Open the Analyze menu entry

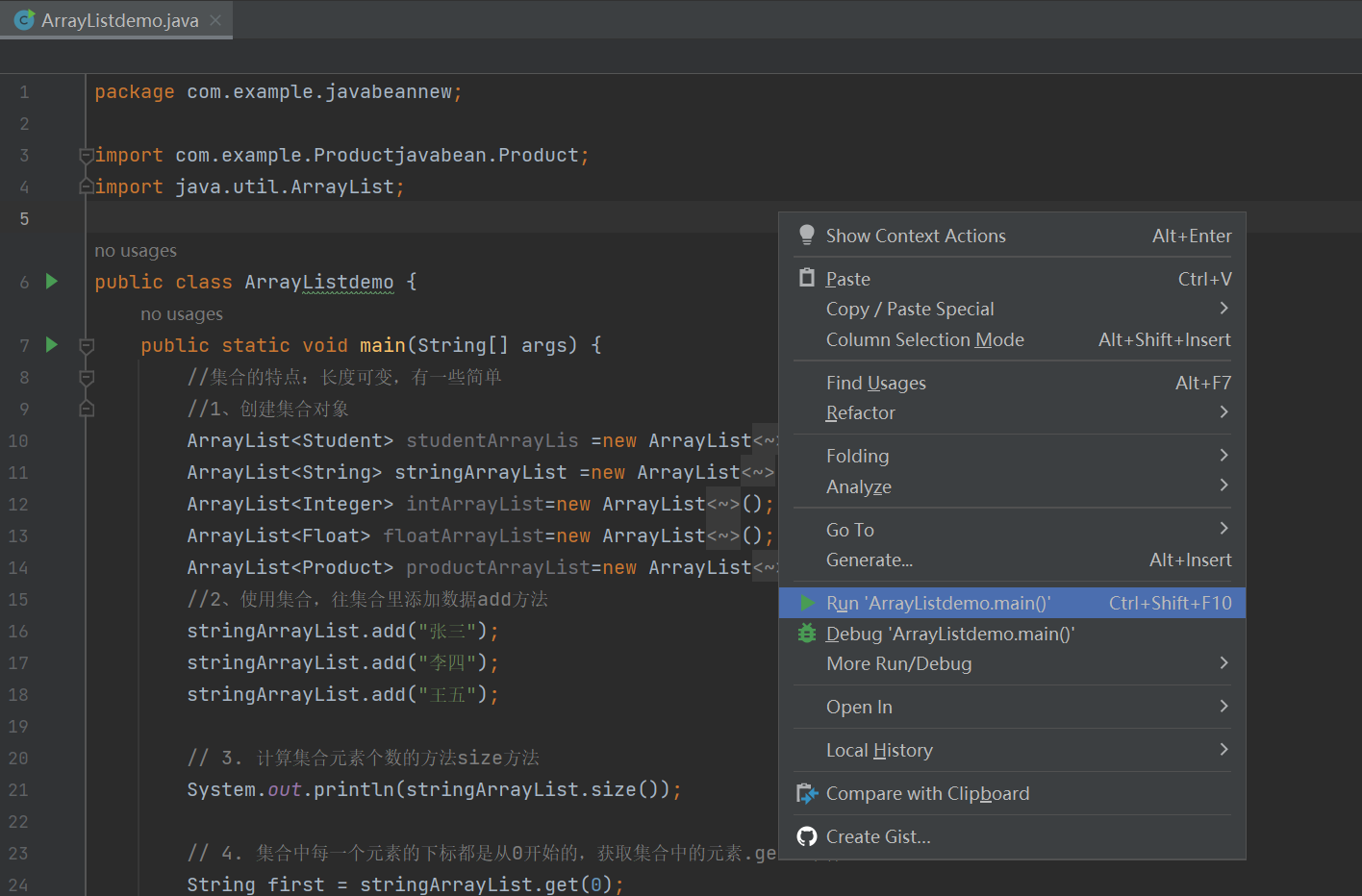click(x=1012, y=486)
